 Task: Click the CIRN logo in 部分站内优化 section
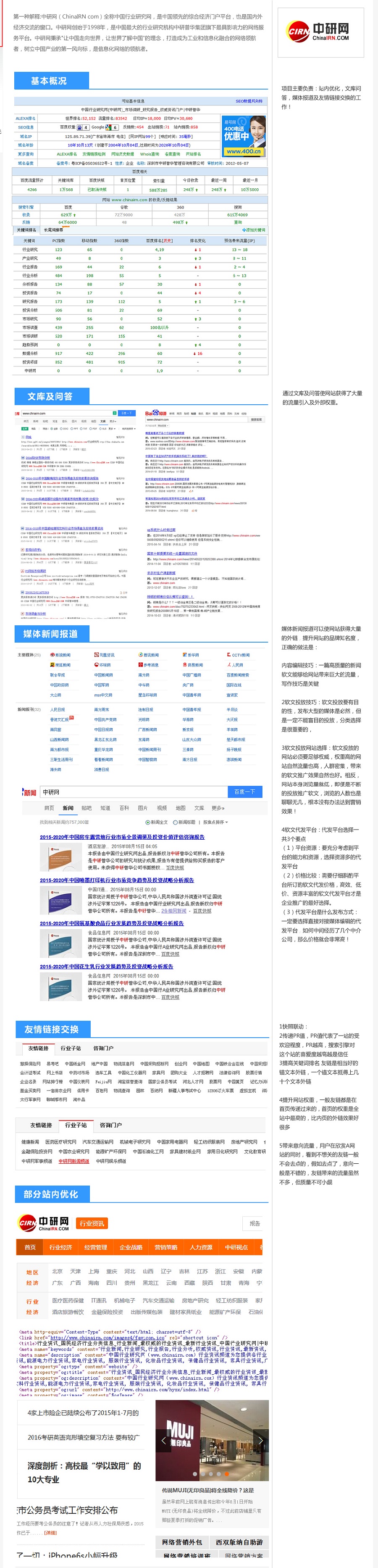[43, 1223]
